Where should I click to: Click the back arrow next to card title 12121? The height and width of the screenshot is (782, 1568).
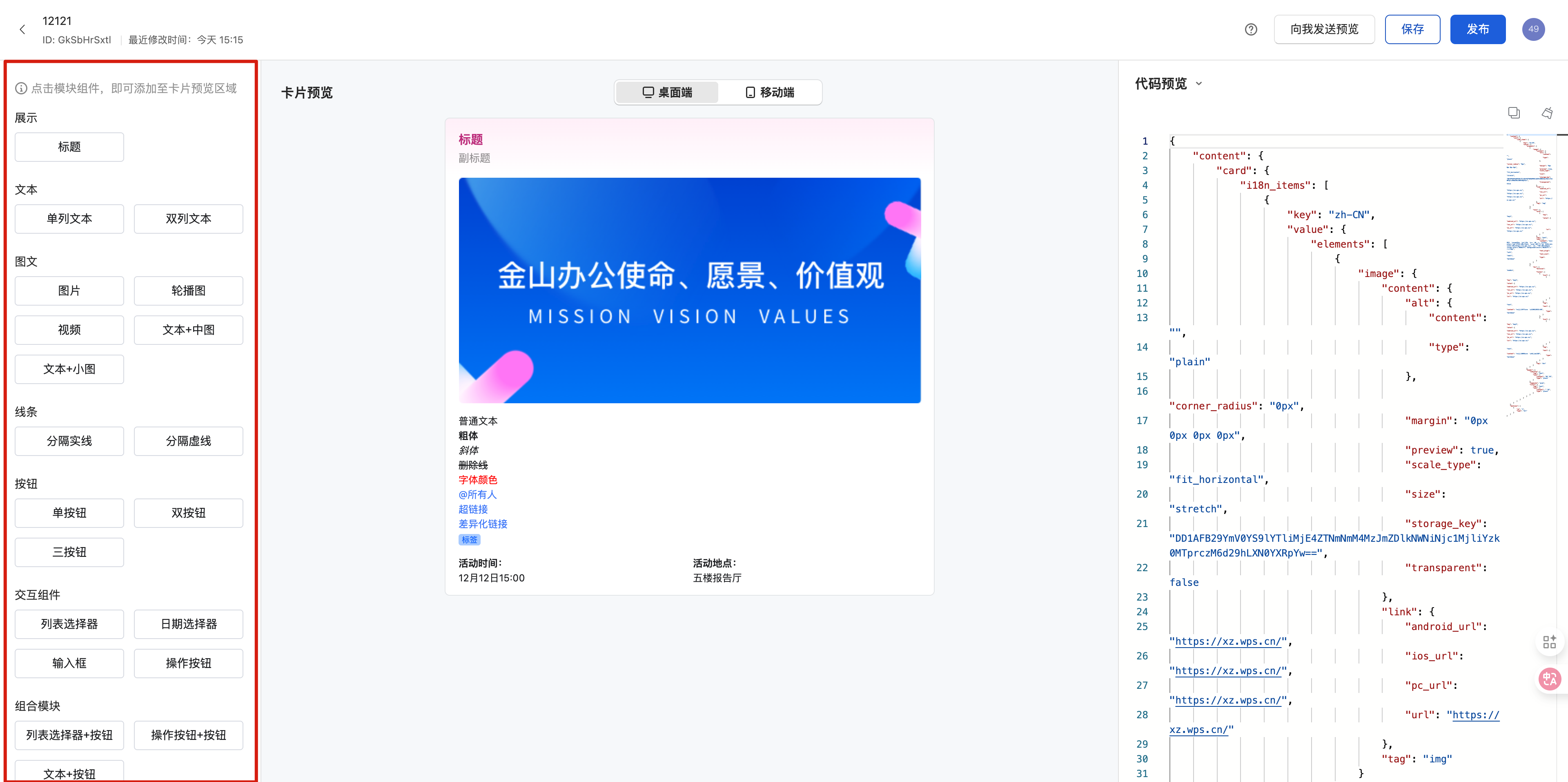[22, 29]
